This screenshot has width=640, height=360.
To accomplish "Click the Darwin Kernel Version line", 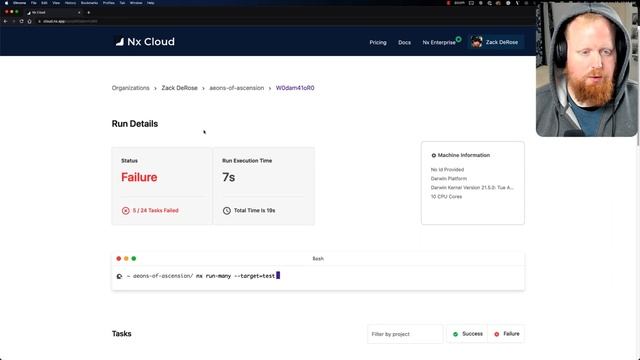I will tap(472, 188).
